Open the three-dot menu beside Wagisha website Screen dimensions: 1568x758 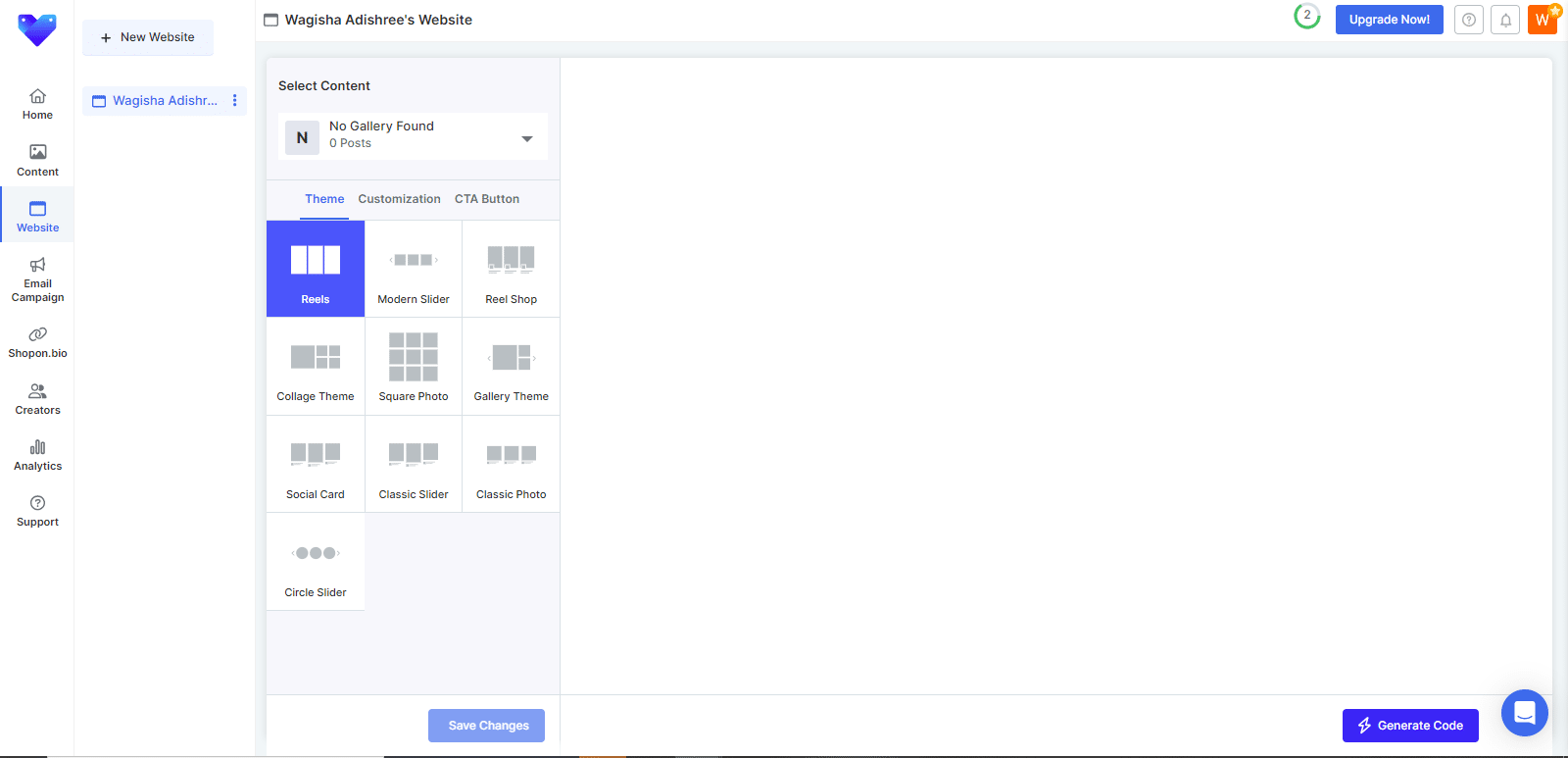click(x=234, y=100)
